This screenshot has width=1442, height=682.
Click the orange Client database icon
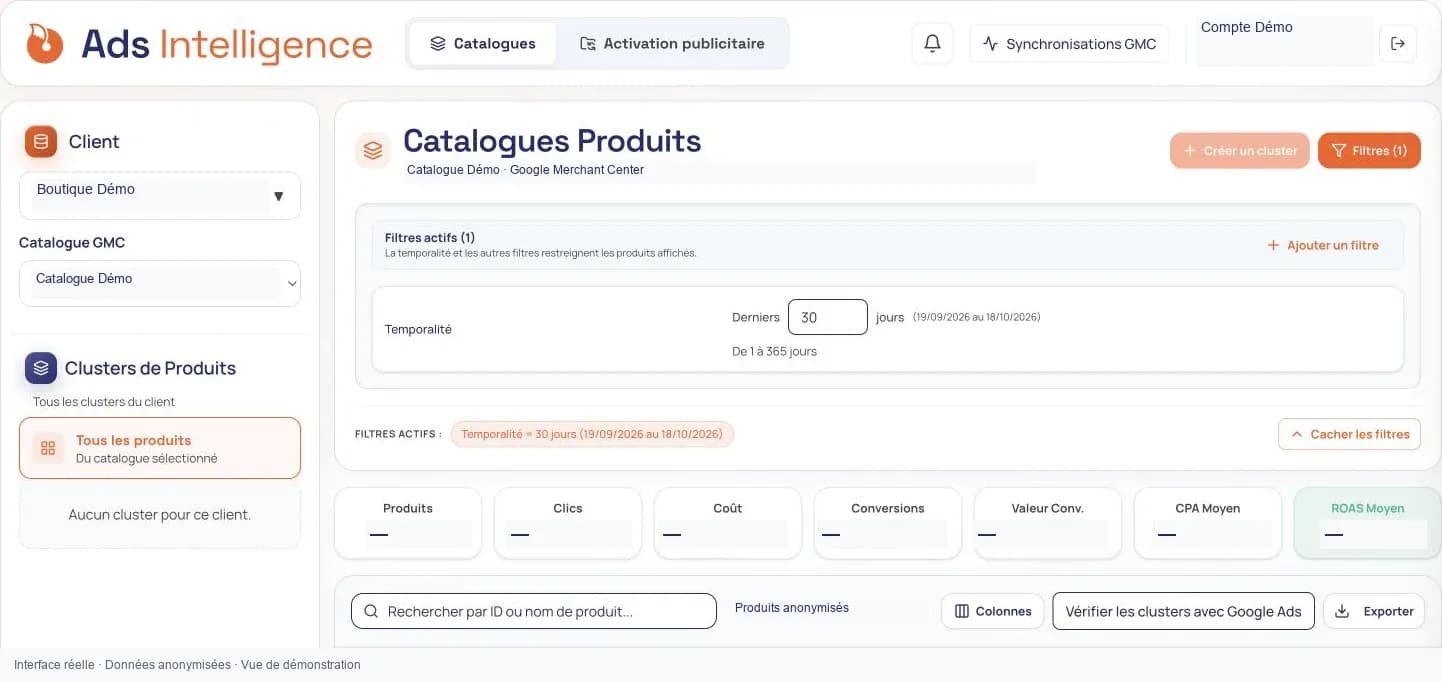coord(41,142)
